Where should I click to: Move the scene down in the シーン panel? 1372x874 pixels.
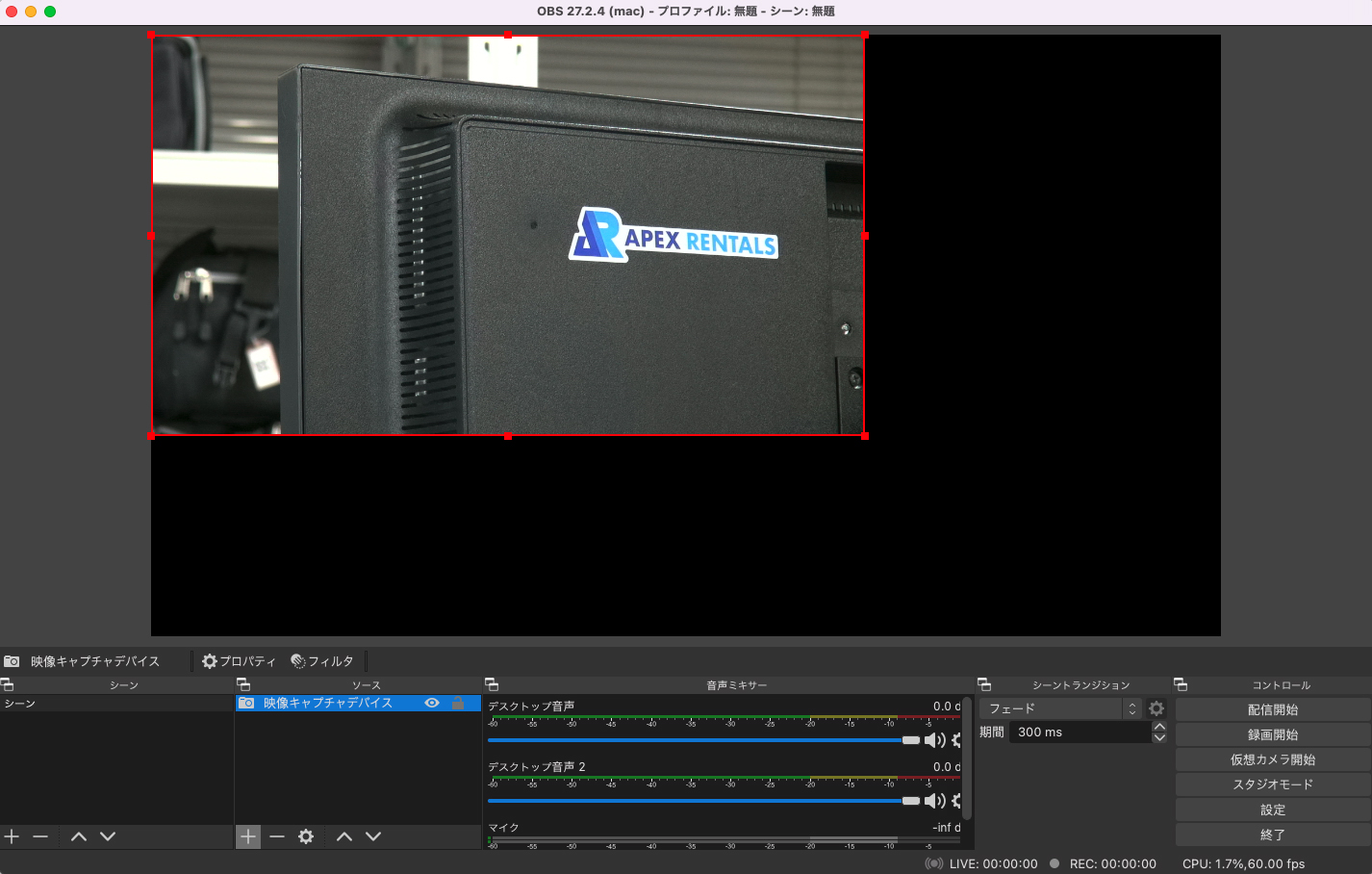[x=108, y=836]
